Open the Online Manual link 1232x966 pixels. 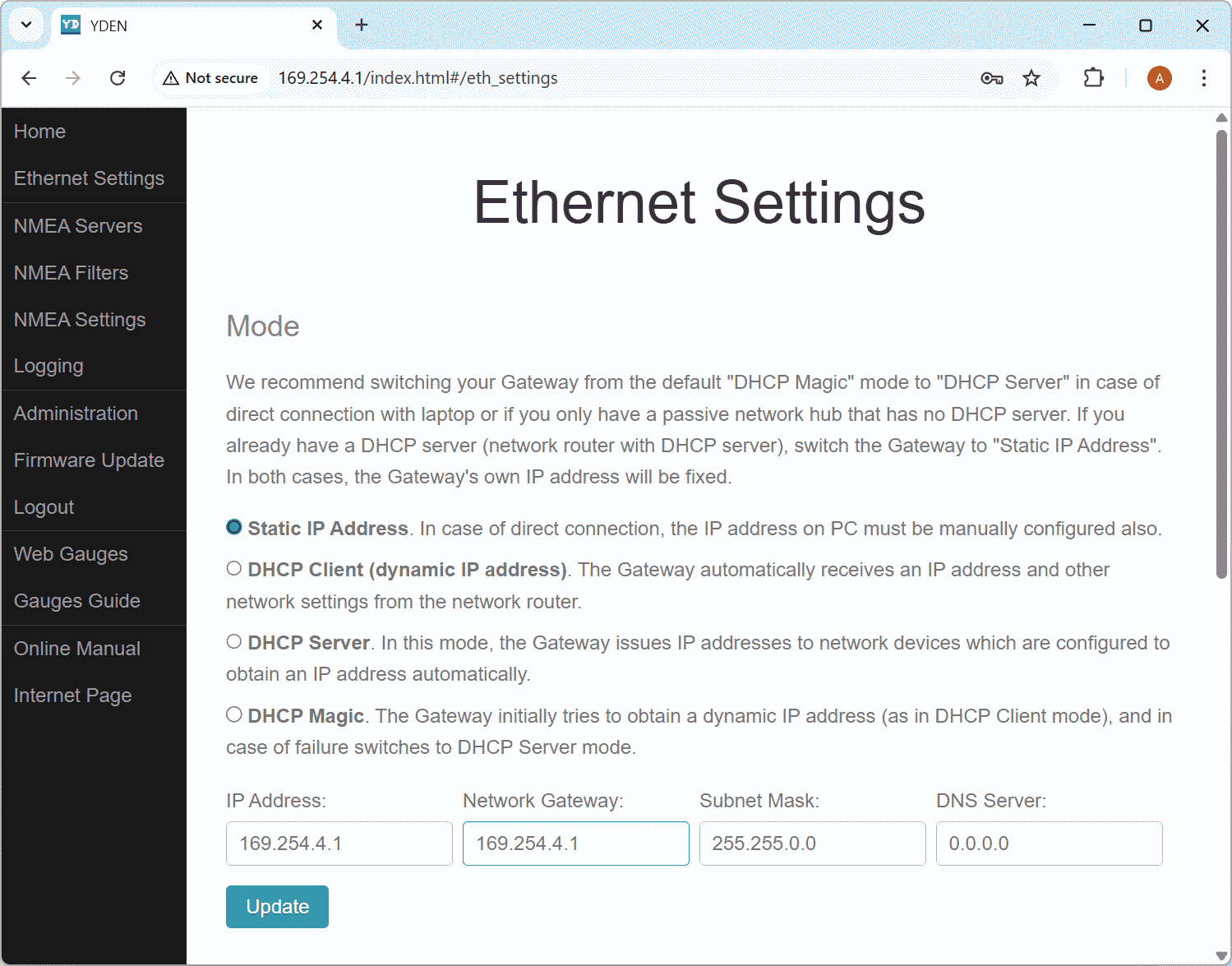(x=76, y=648)
